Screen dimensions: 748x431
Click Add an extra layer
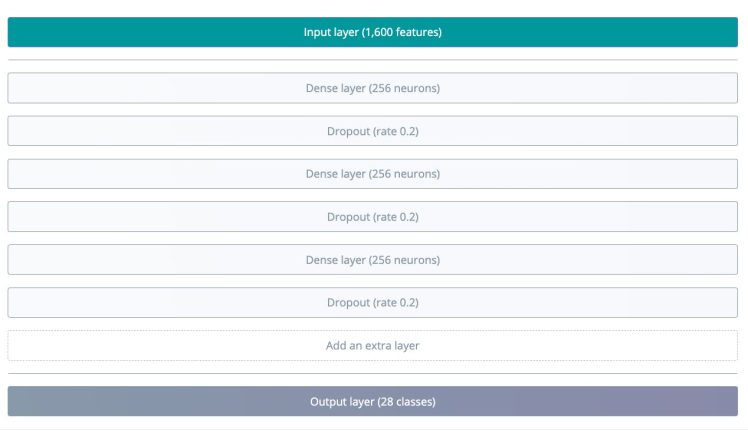coord(373,346)
